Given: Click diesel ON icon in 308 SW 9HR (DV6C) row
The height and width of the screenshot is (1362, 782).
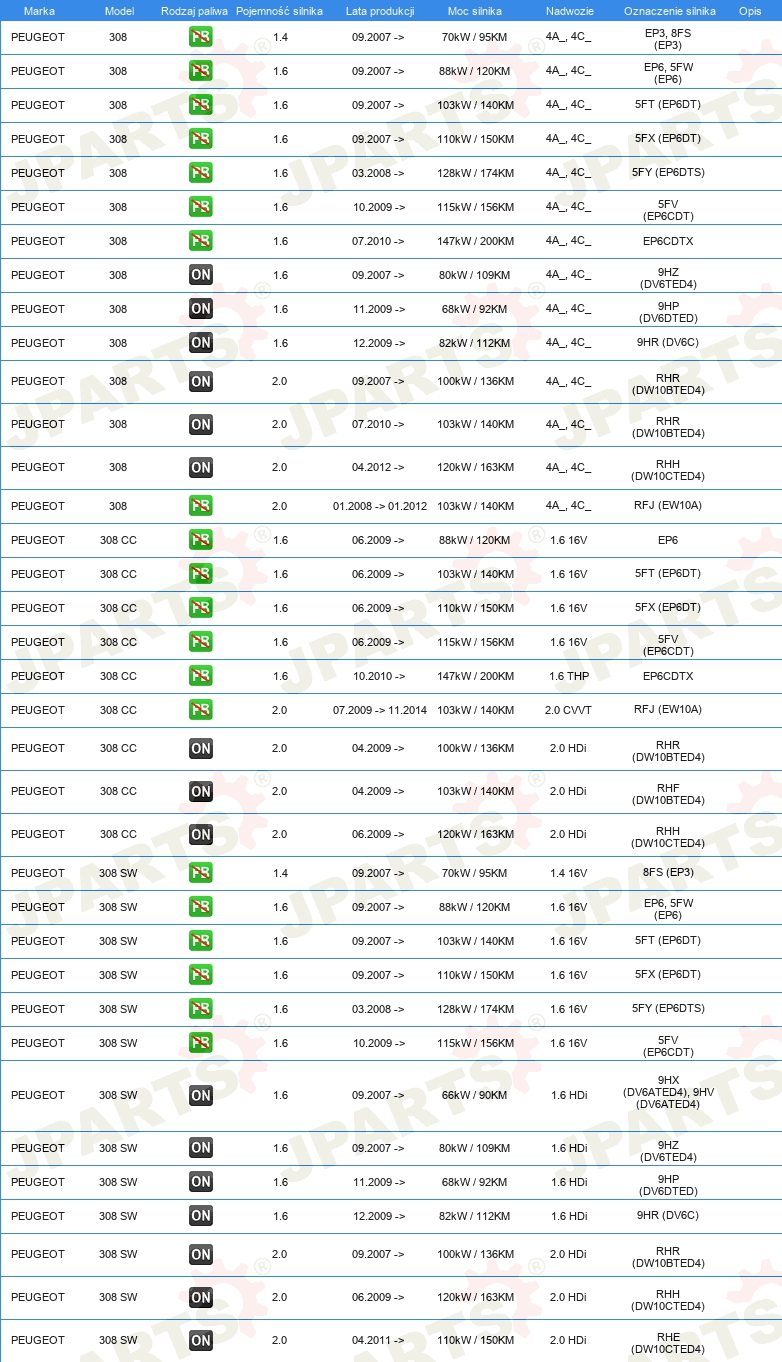Looking at the screenshot, I should [201, 1216].
